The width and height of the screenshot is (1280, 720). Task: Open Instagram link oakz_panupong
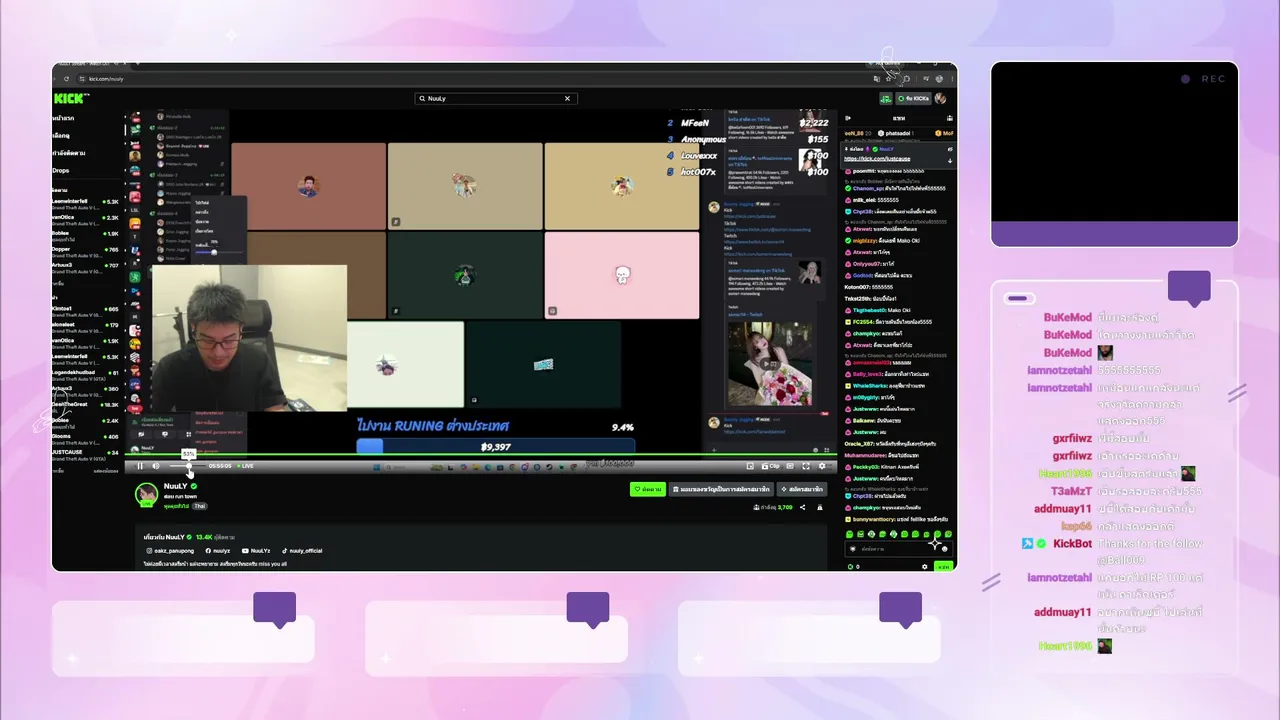pyautogui.click(x=170, y=551)
